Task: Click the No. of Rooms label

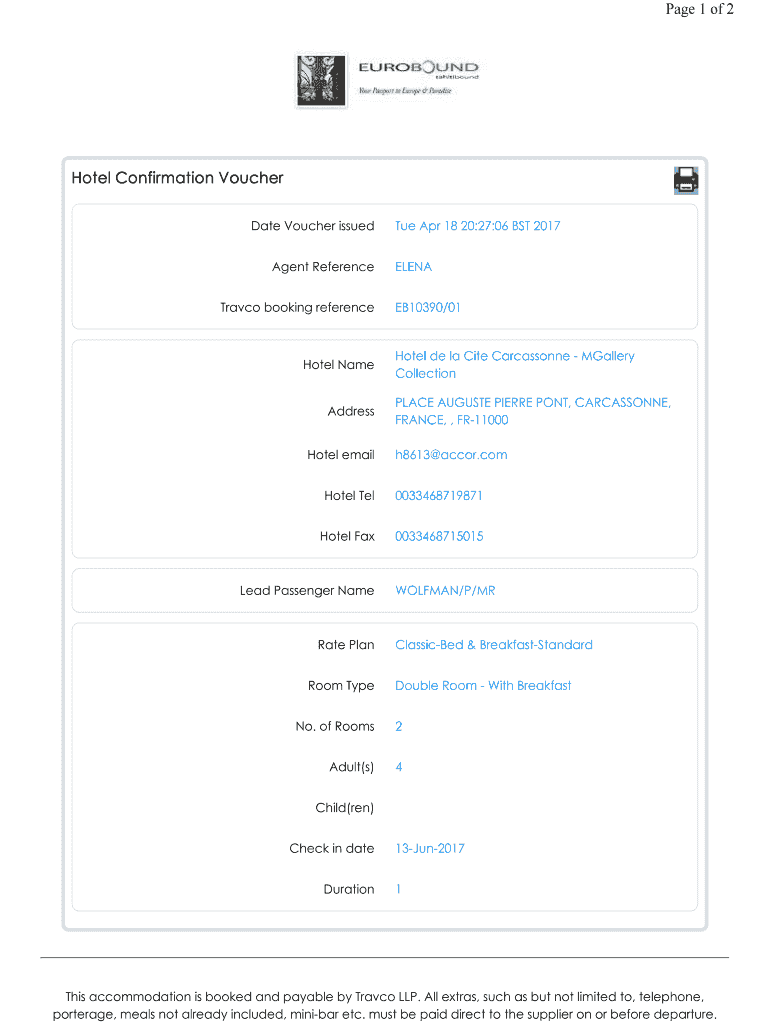Action: coord(335,727)
